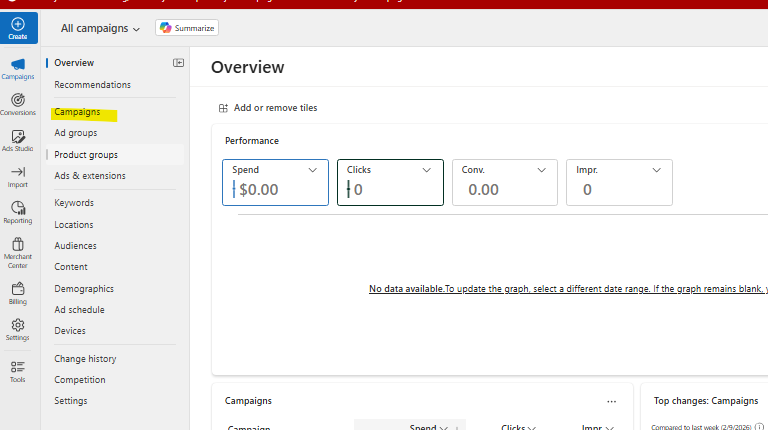768x430 pixels.
Task: Select Ad schedule in the side menu
Action: [x=79, y=310]
